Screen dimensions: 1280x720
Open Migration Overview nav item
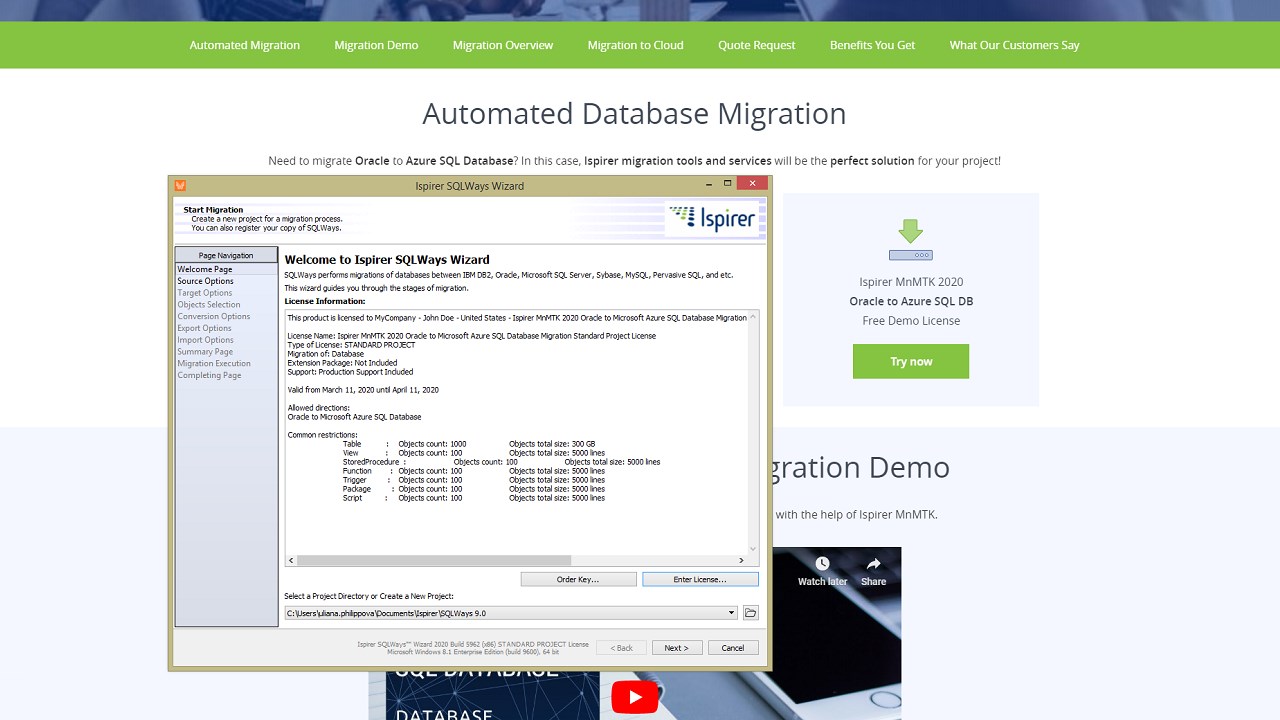click(503, 45)
